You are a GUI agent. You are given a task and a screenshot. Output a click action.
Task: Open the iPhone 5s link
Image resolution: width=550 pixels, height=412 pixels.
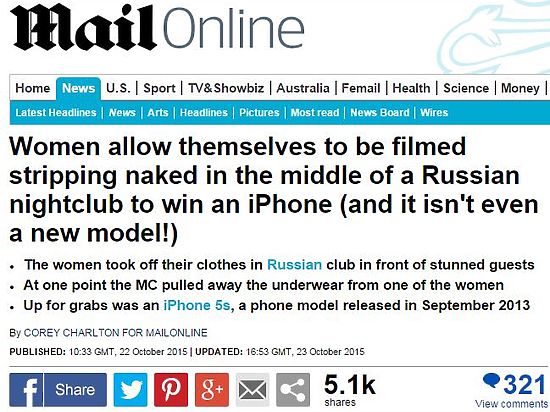click(197, 305)
